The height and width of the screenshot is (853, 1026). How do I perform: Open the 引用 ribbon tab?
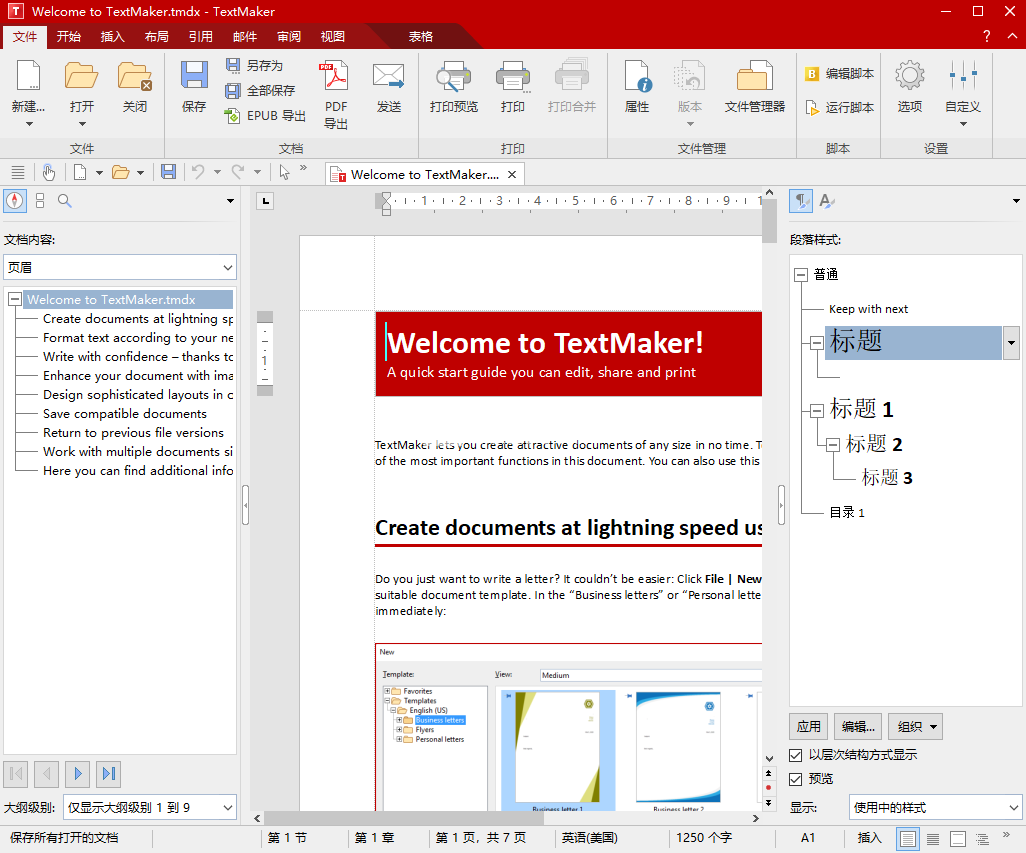200,37
